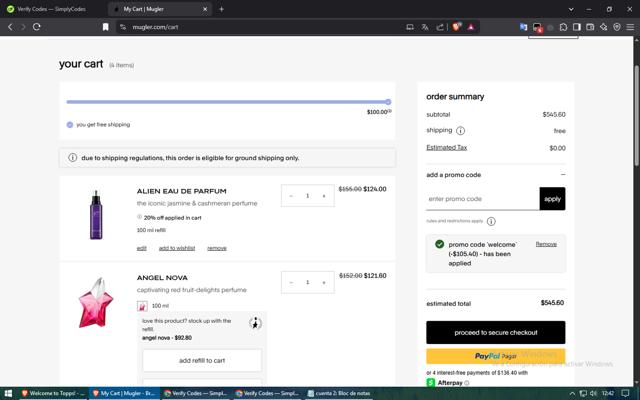Show hidden system tray icons chevron
This screenshot has width=640, height=400.
coord(572,393)
